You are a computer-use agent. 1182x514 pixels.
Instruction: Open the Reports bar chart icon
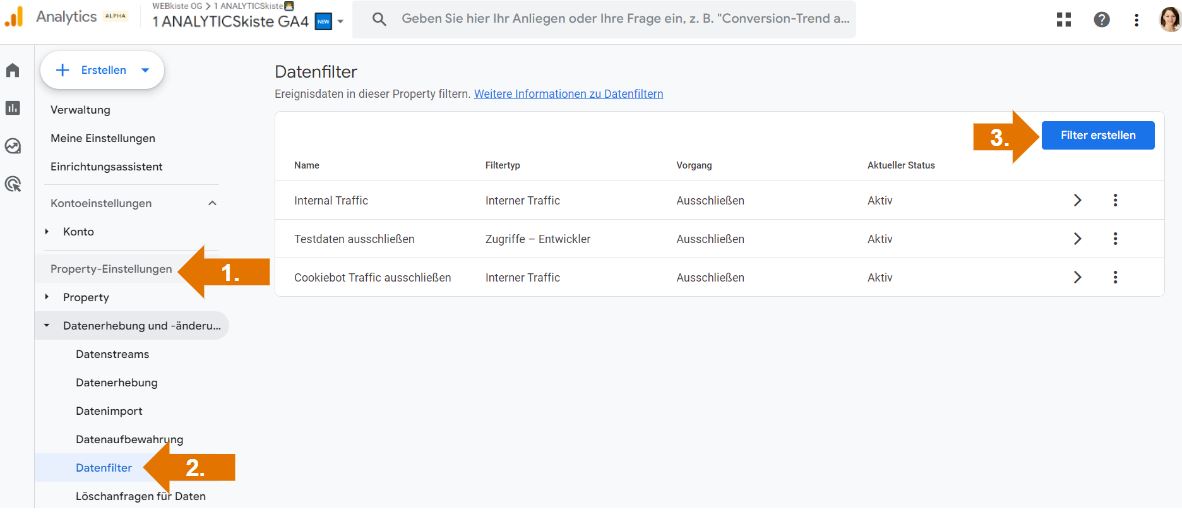(x=13, y=108)
